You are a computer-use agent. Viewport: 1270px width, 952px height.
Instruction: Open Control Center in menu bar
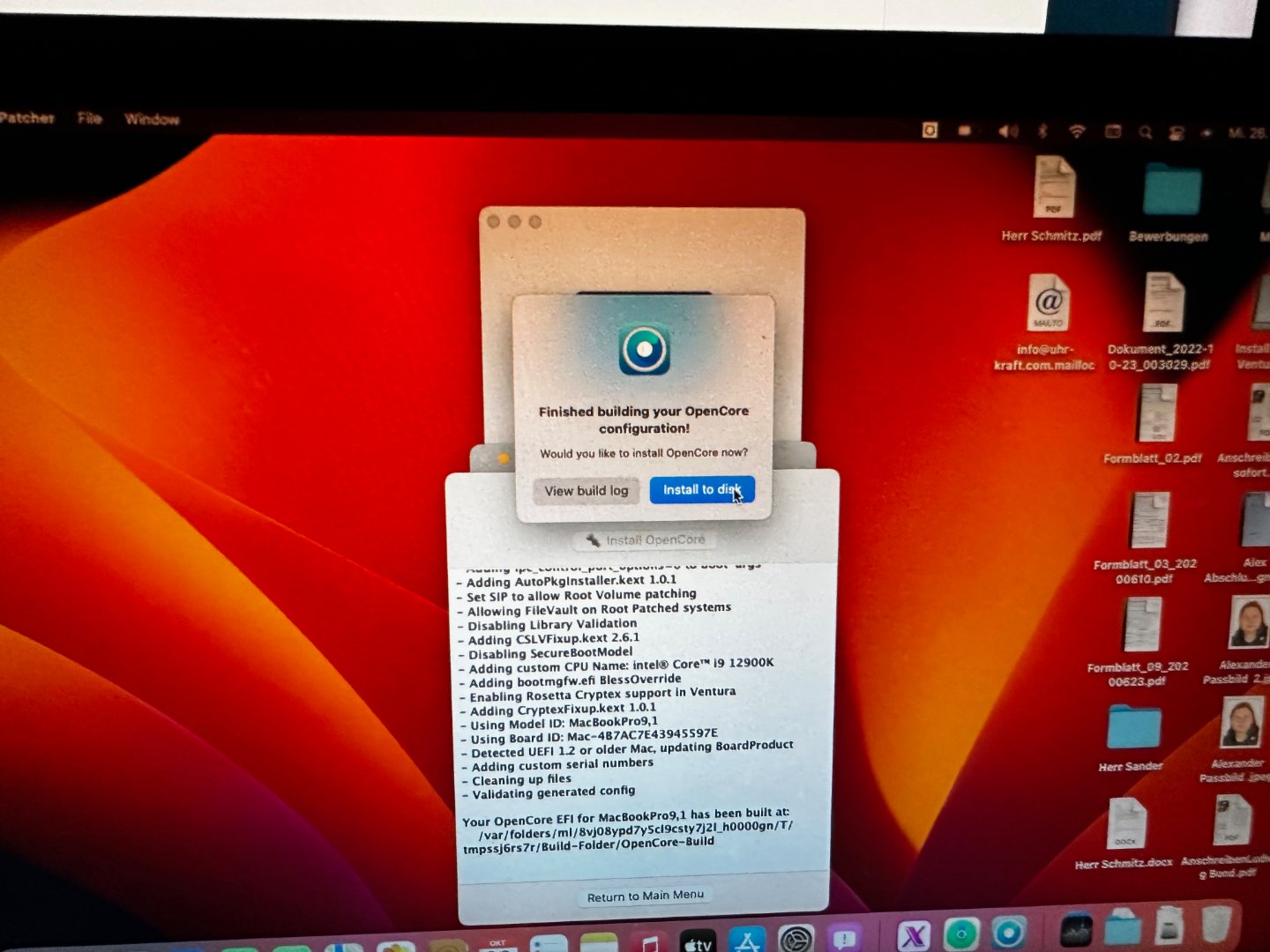1176,133
